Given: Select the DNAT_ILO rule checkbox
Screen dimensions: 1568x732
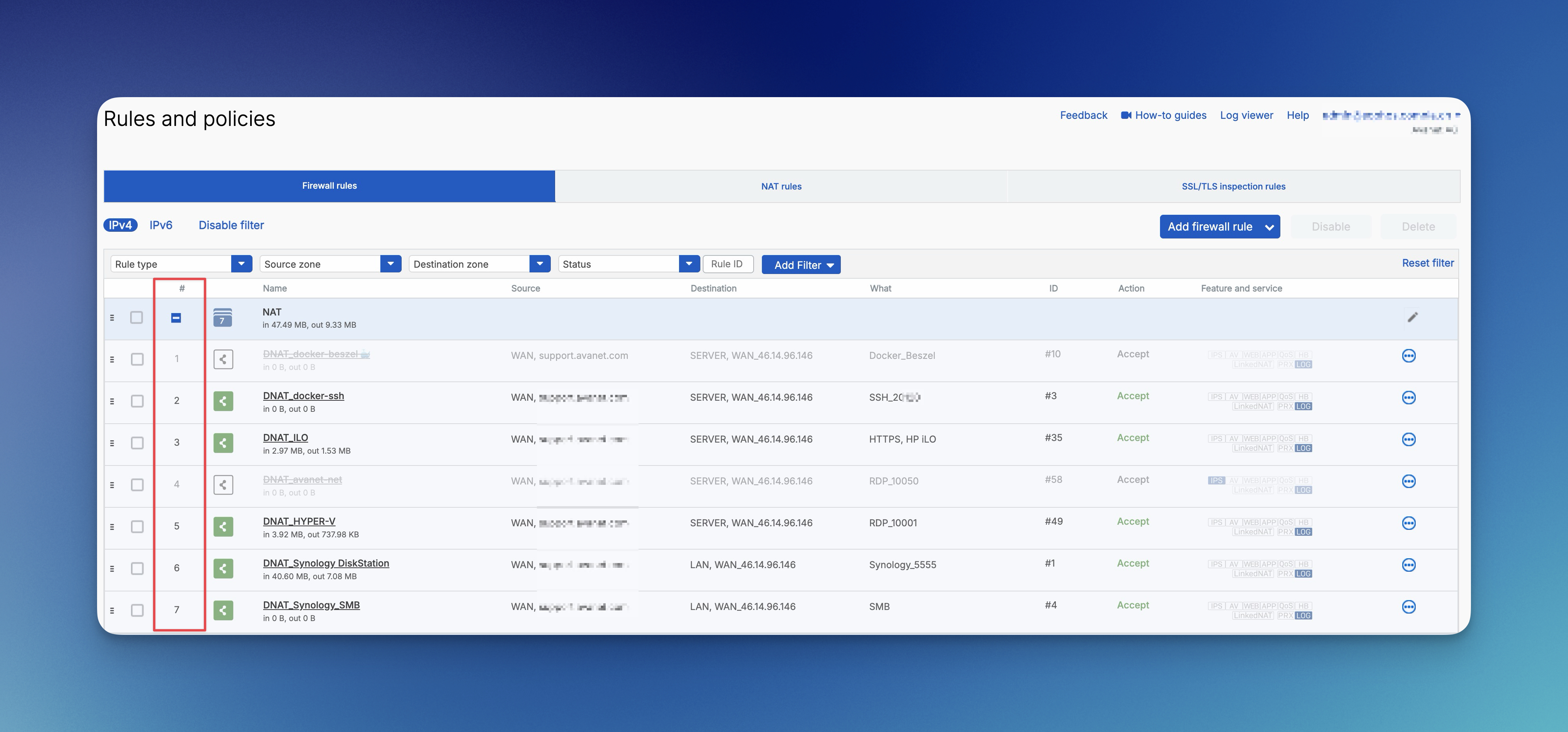Looking at the screenshot, I should pos(137,443).
